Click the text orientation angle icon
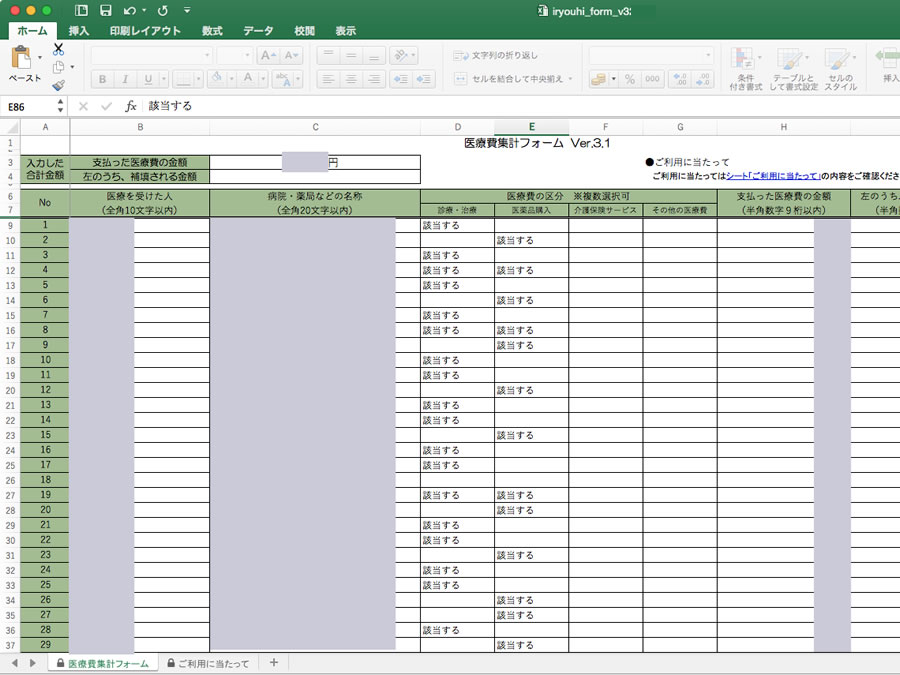900x675 pixels. [x=401, y=56]
